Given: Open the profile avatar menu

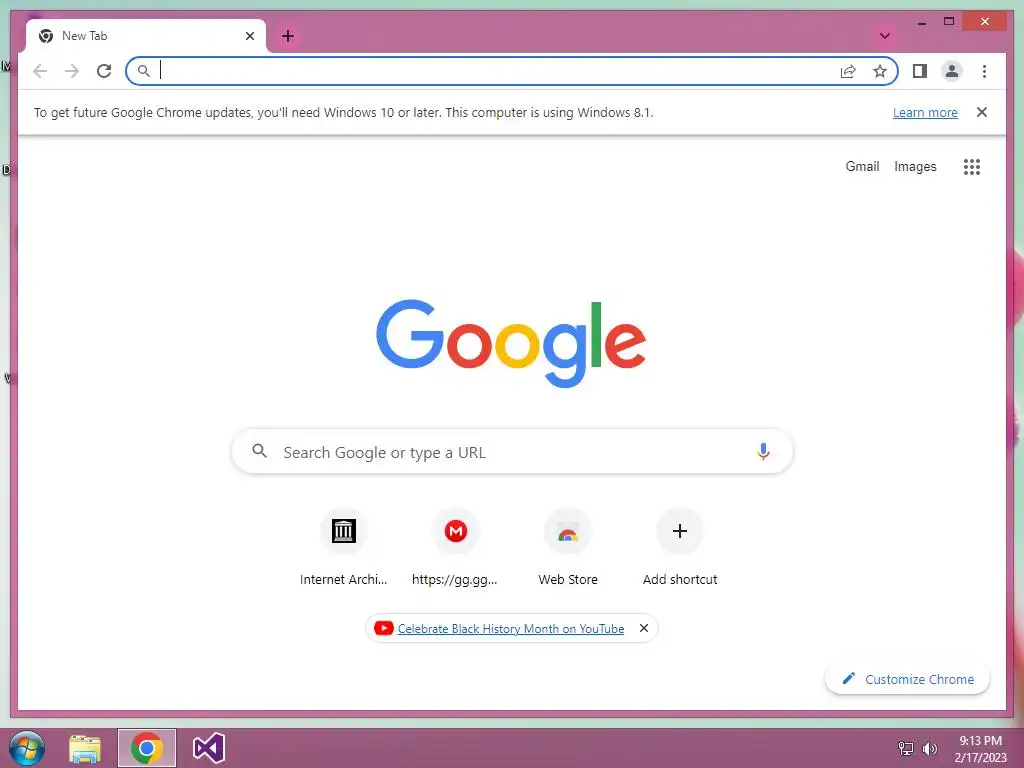Looking at the screenshot, I should click(952, 71).
